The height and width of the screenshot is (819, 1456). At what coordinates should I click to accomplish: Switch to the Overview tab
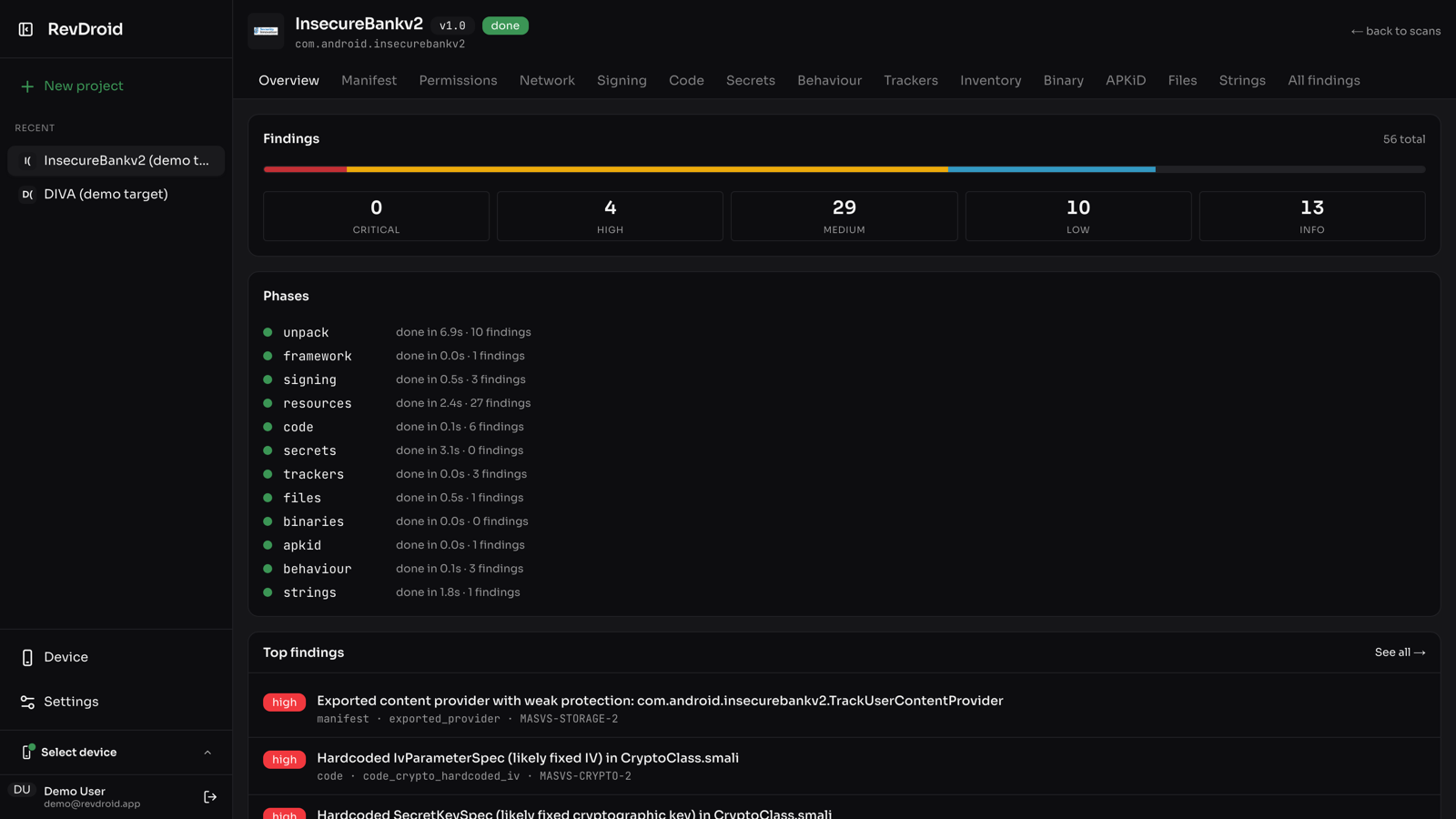[x=288, y=80]
